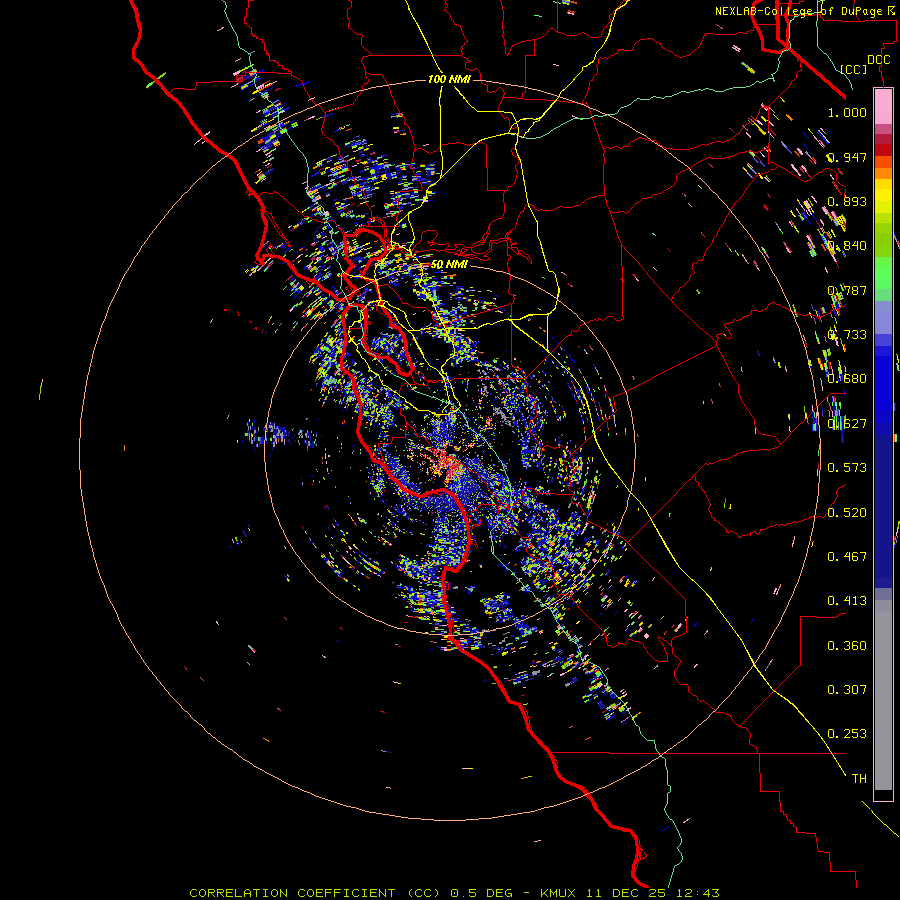Click the TH threshold label

(859, 778)
